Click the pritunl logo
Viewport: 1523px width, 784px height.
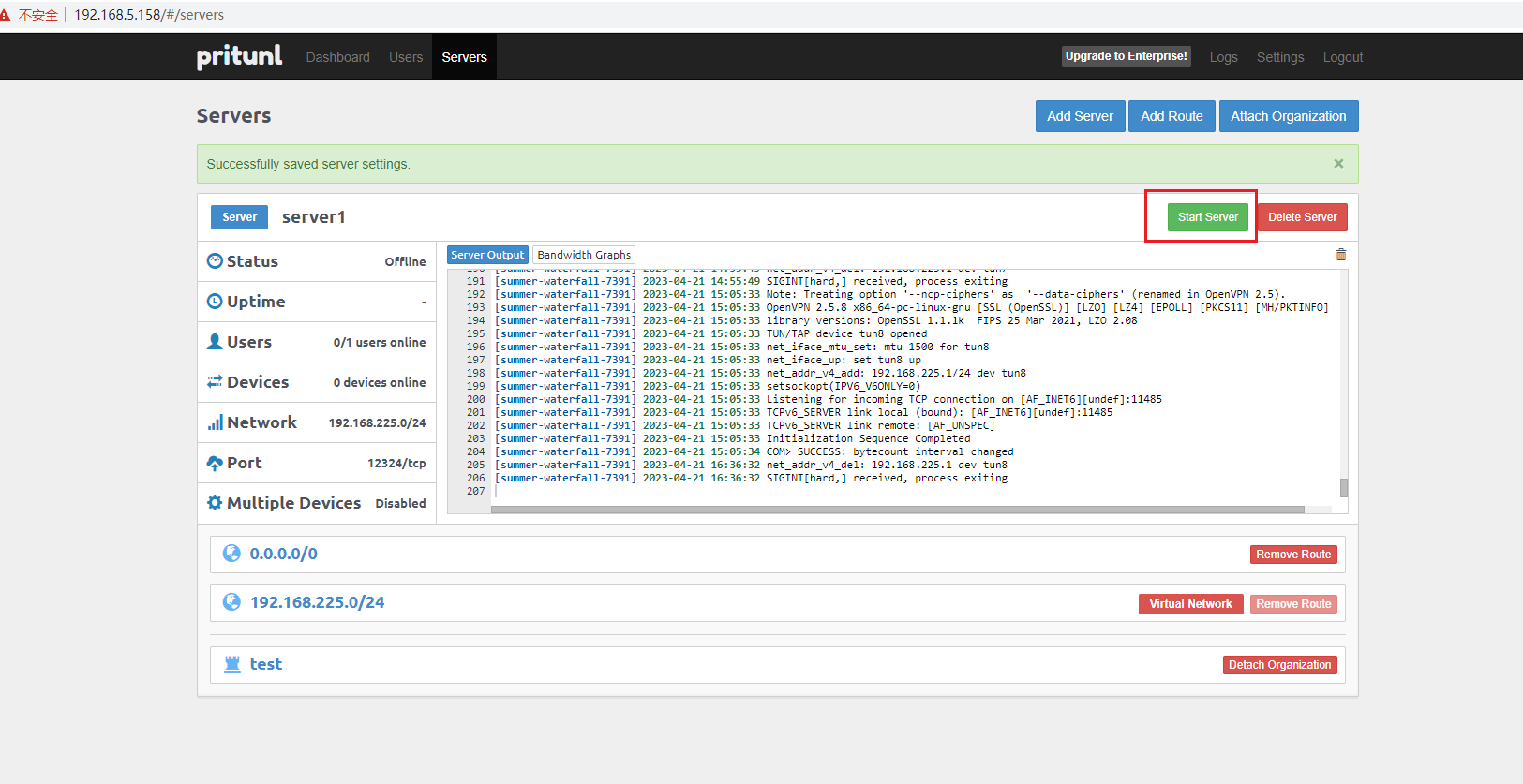(239, 56)
